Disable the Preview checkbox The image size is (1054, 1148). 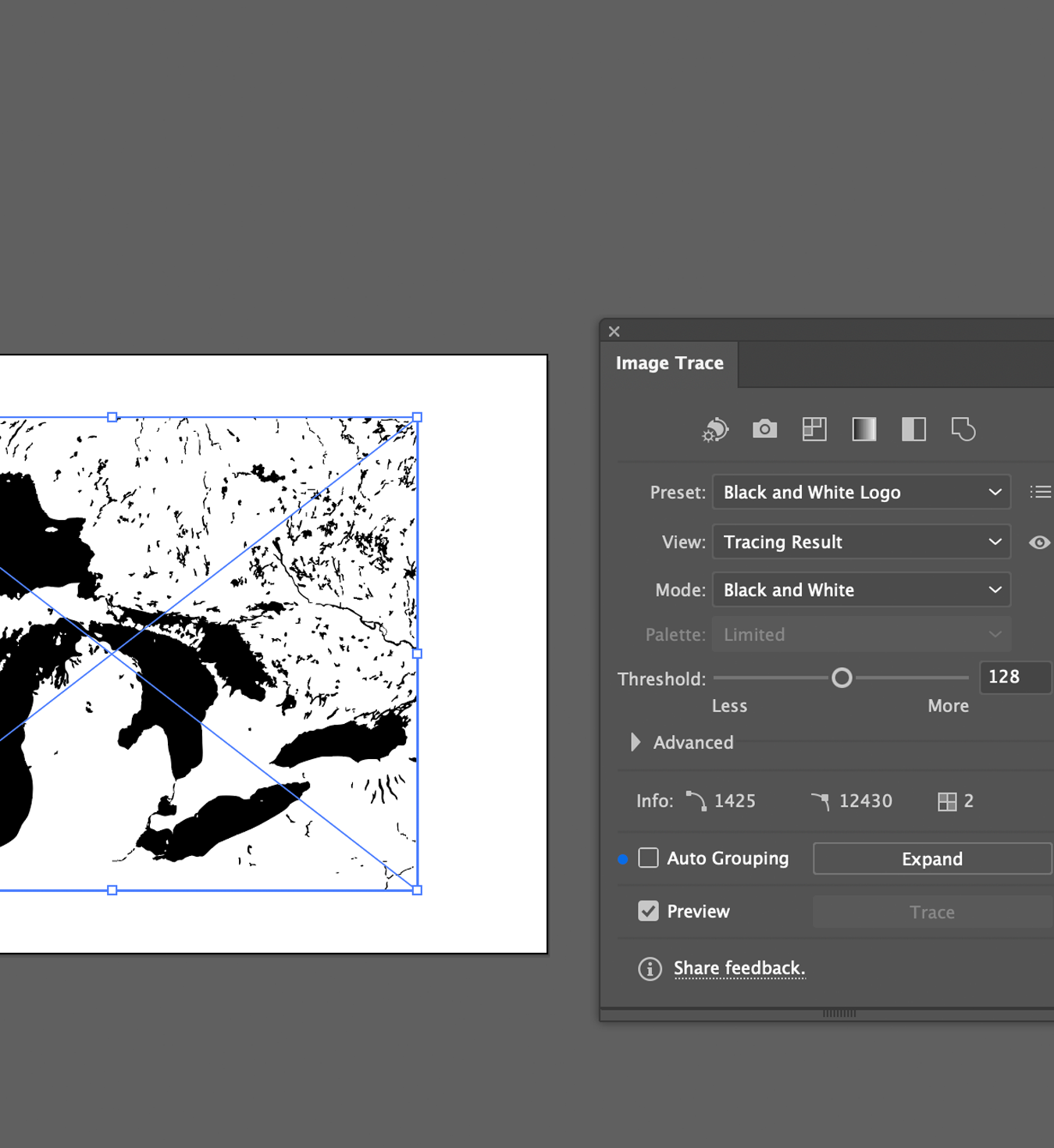tap(648, 911)
